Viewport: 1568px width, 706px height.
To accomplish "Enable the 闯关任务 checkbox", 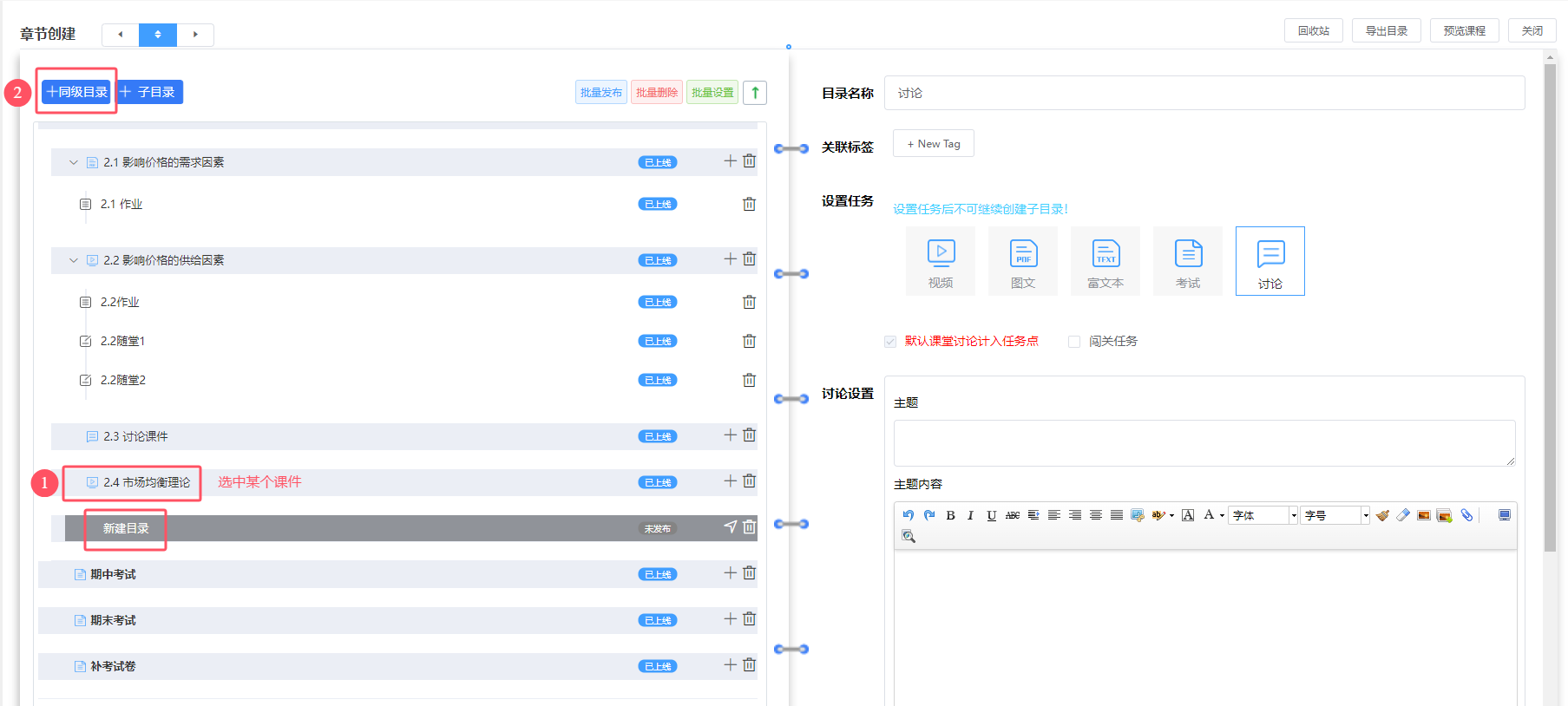I will 1074,342.
